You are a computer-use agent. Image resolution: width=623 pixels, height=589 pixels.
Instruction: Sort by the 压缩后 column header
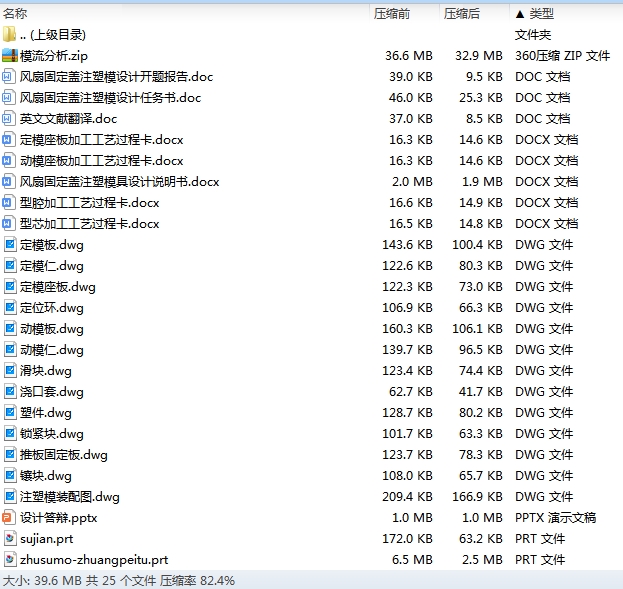462,14
